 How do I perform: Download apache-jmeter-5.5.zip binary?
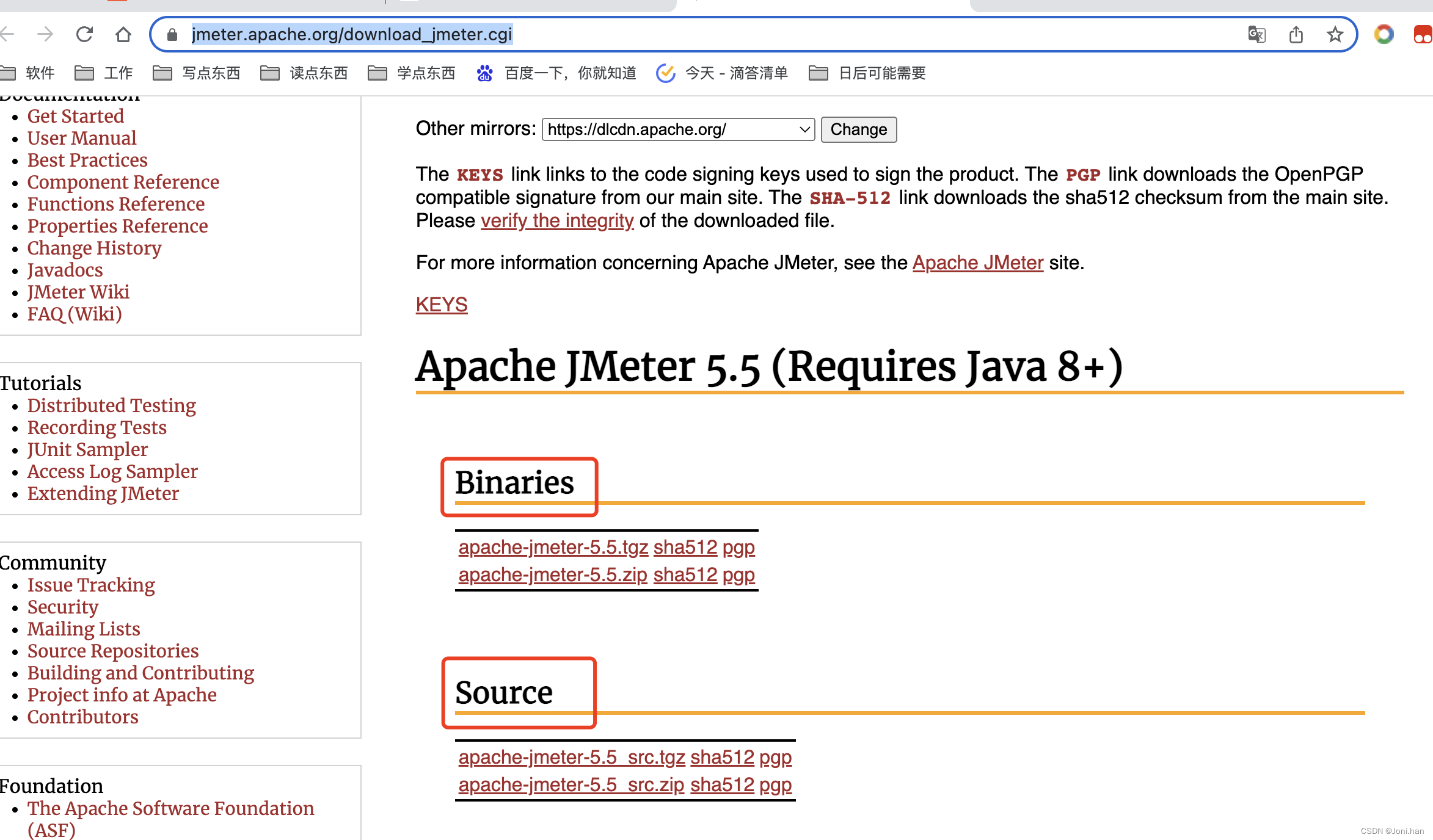coord(553,574)
